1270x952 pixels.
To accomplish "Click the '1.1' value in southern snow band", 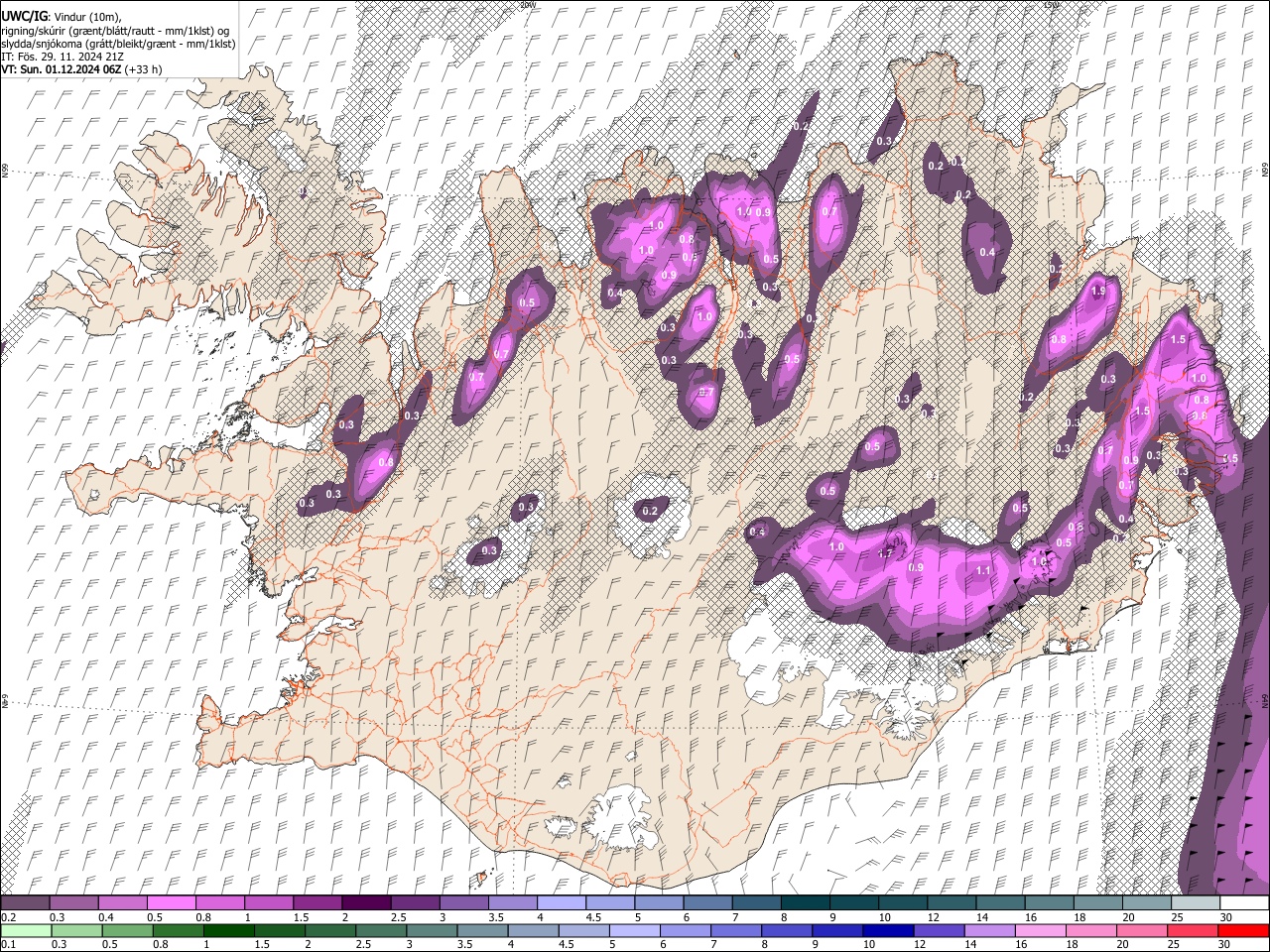I will tap(983, 570).
